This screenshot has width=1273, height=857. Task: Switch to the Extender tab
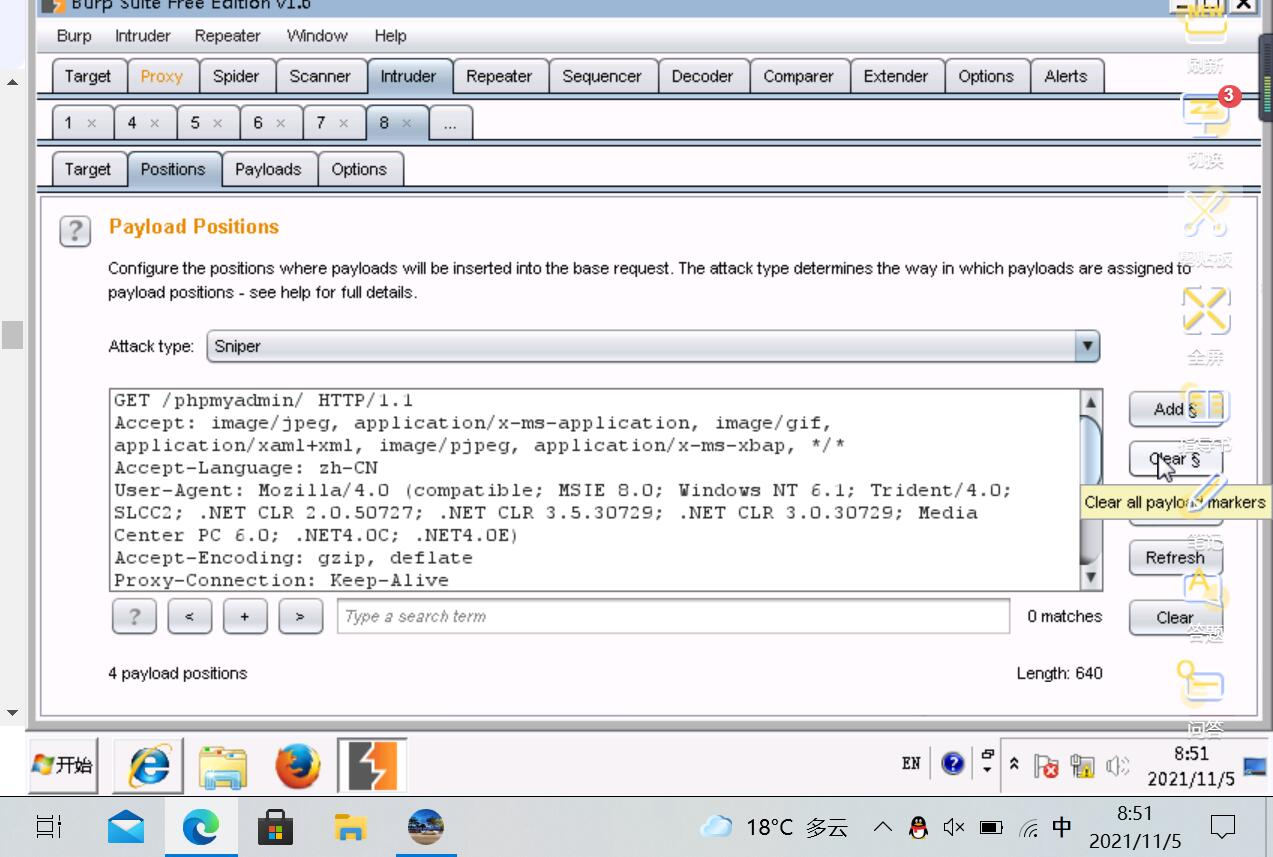pos(896,76)
